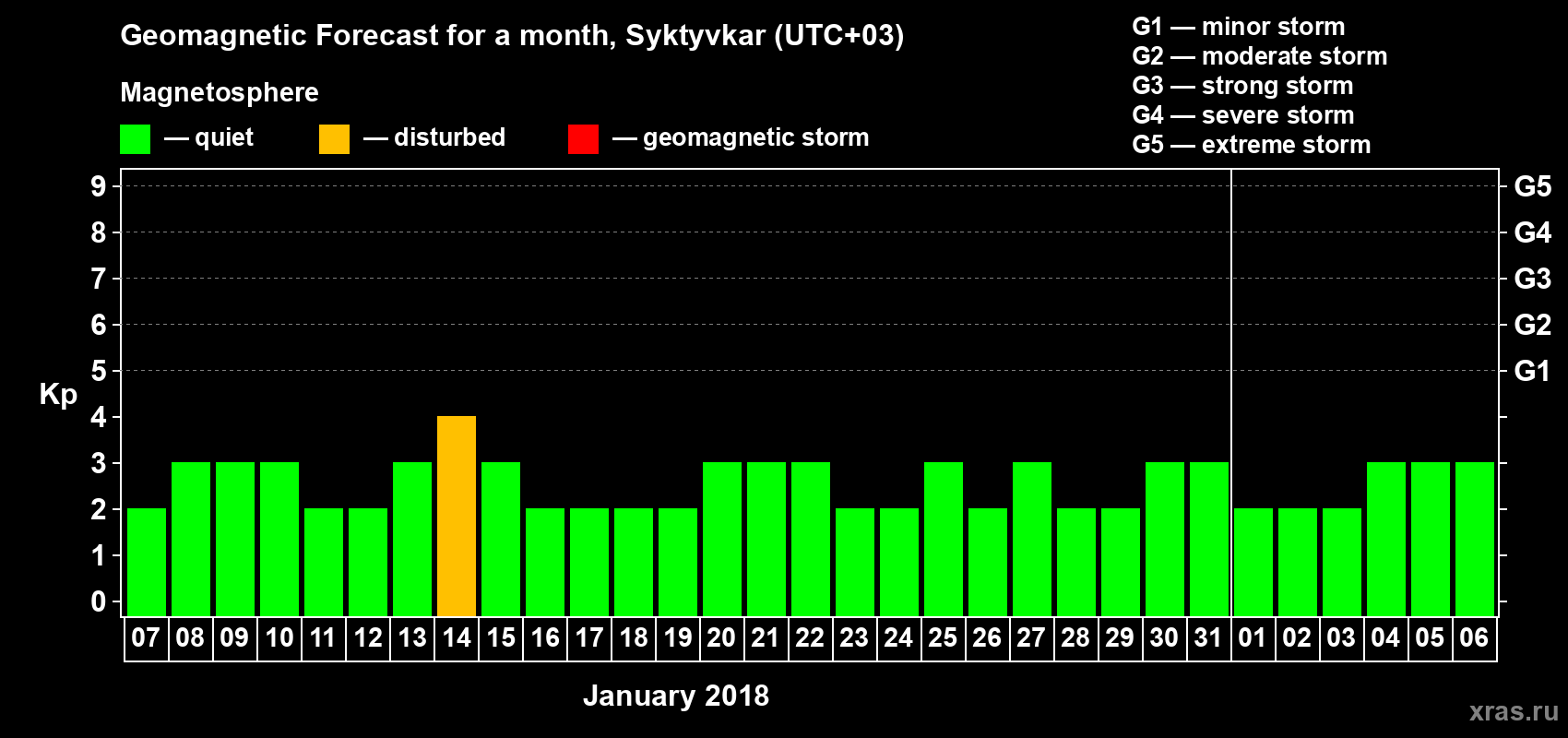Image resolution: width=1568 pixels, height=738 pixels.
Task: Select the green bar for day 27
Action: [x=1032, y=539]
